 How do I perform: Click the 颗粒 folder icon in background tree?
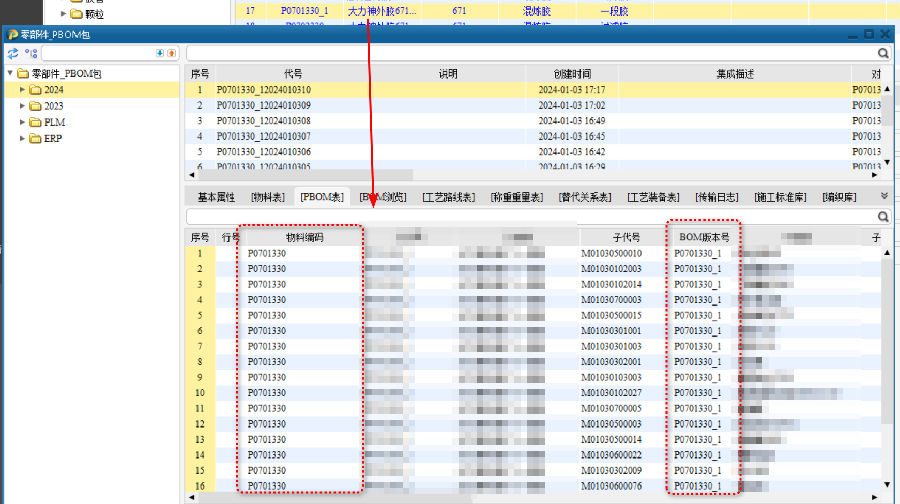click(x=76, y=13)
